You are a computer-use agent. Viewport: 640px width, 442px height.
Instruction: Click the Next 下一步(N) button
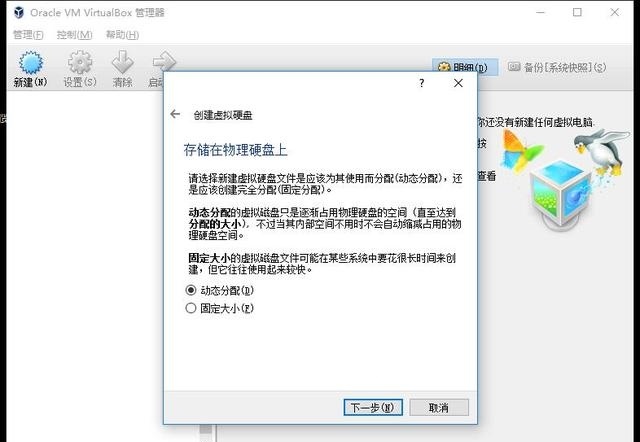[x=373, y=407]
